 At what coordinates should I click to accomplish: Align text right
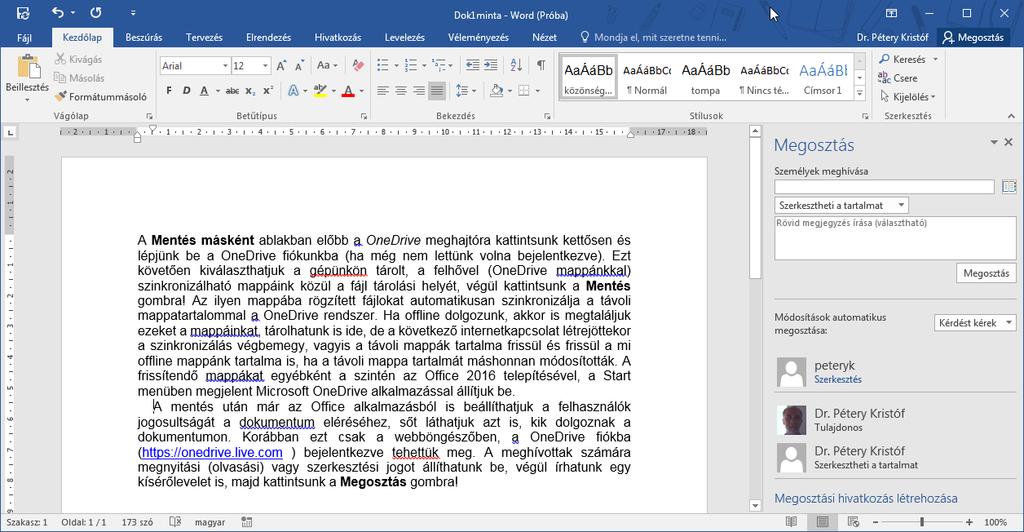419,91
